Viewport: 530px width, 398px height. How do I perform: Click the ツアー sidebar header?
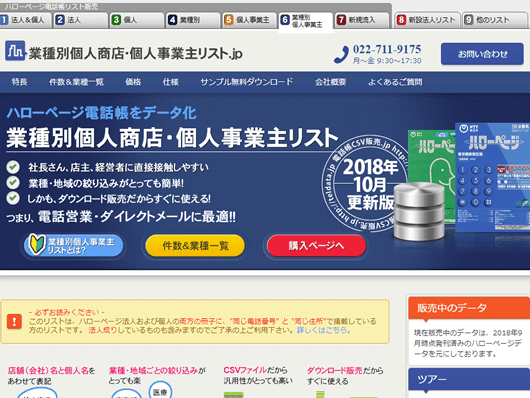click(469, 379)
